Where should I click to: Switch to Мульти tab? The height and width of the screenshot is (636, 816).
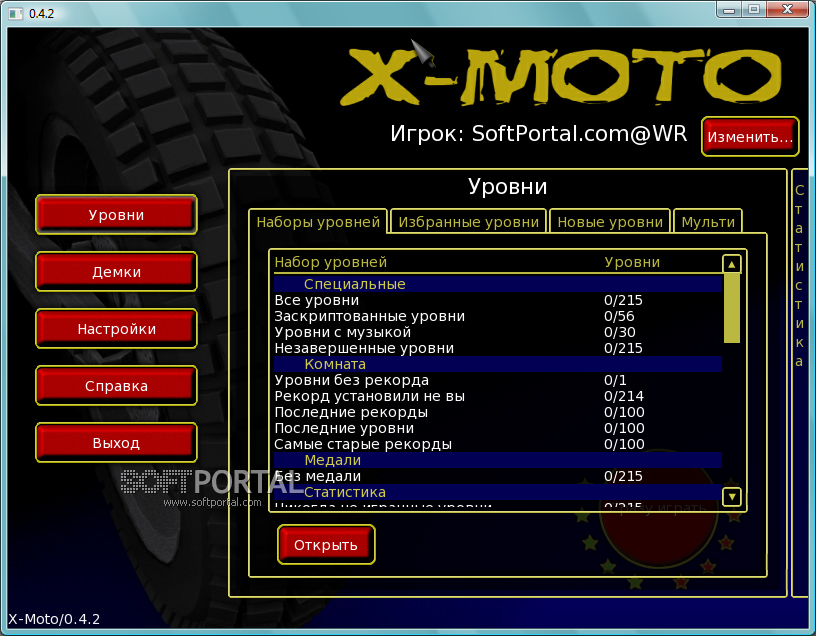tap(708, 222)
